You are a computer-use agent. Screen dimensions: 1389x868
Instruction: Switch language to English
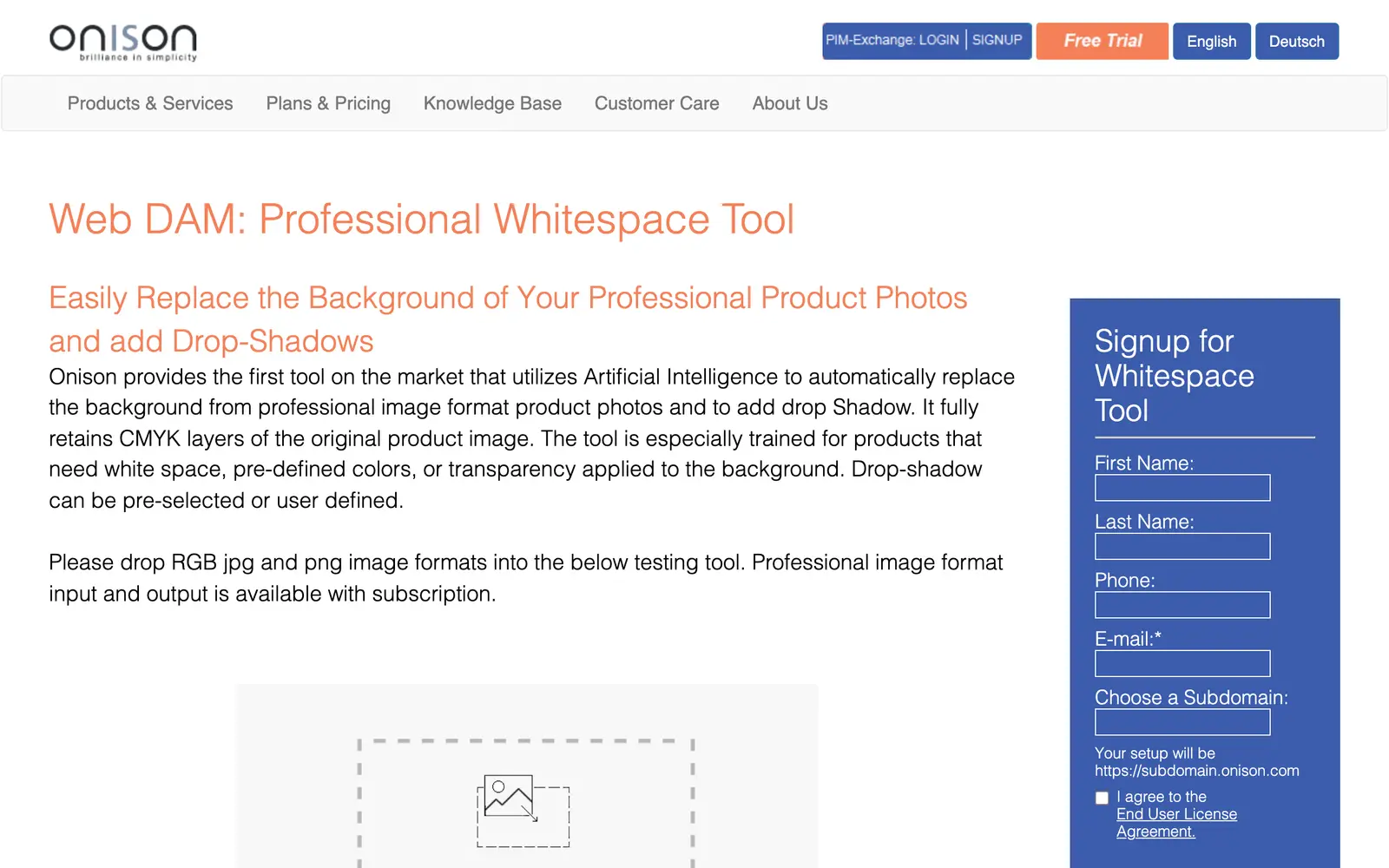(1211, 41)
